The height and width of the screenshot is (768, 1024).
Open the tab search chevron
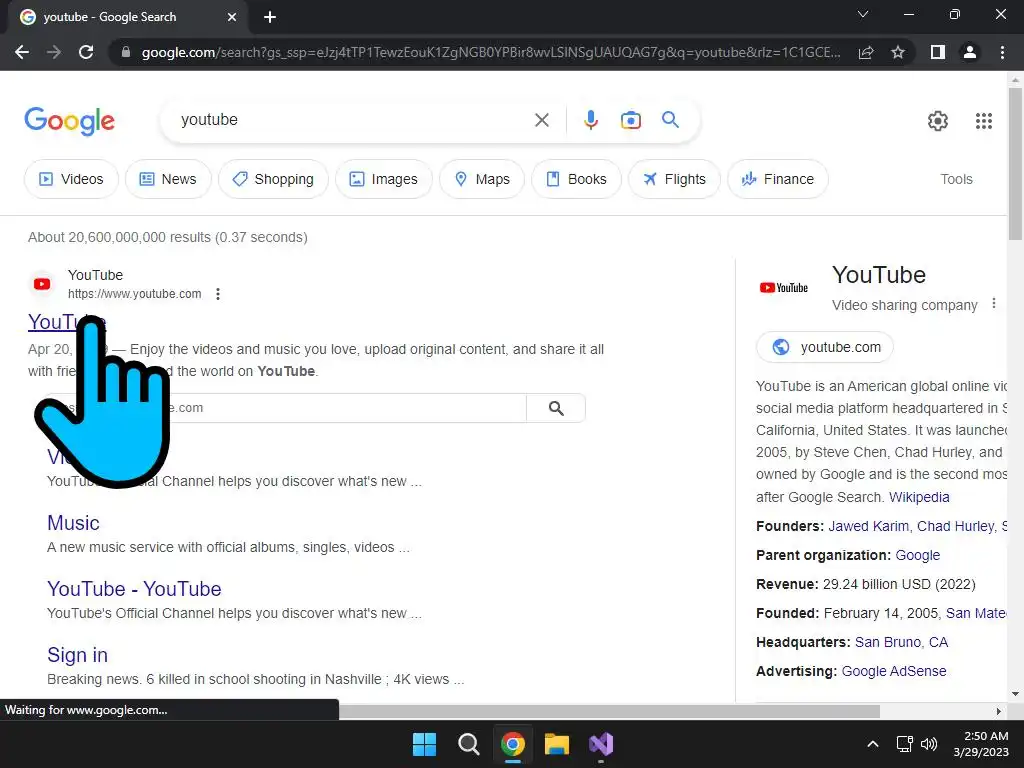coord(863,14)
